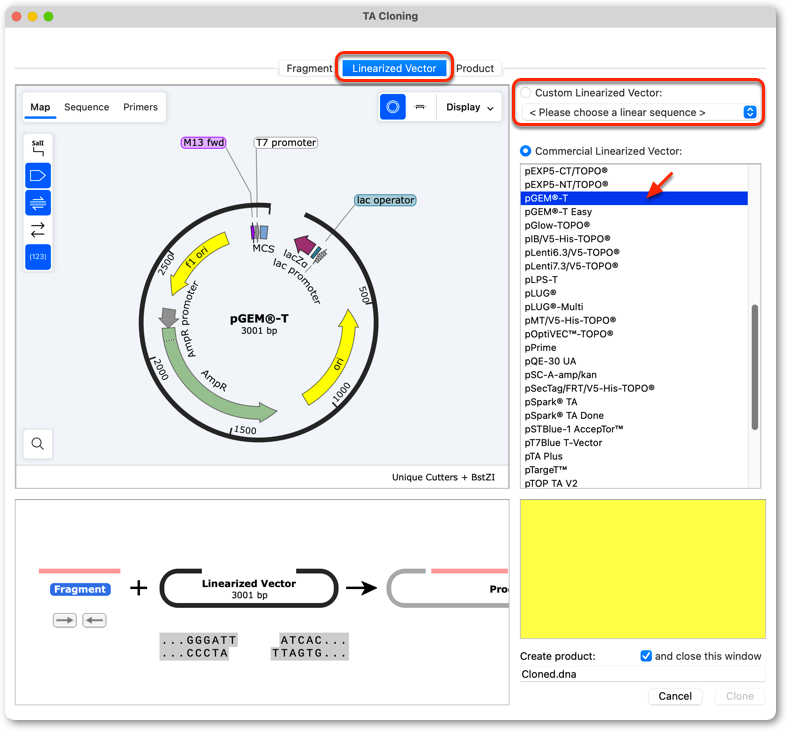
Task: Click the yellow description panel
Action: point(643,569)
